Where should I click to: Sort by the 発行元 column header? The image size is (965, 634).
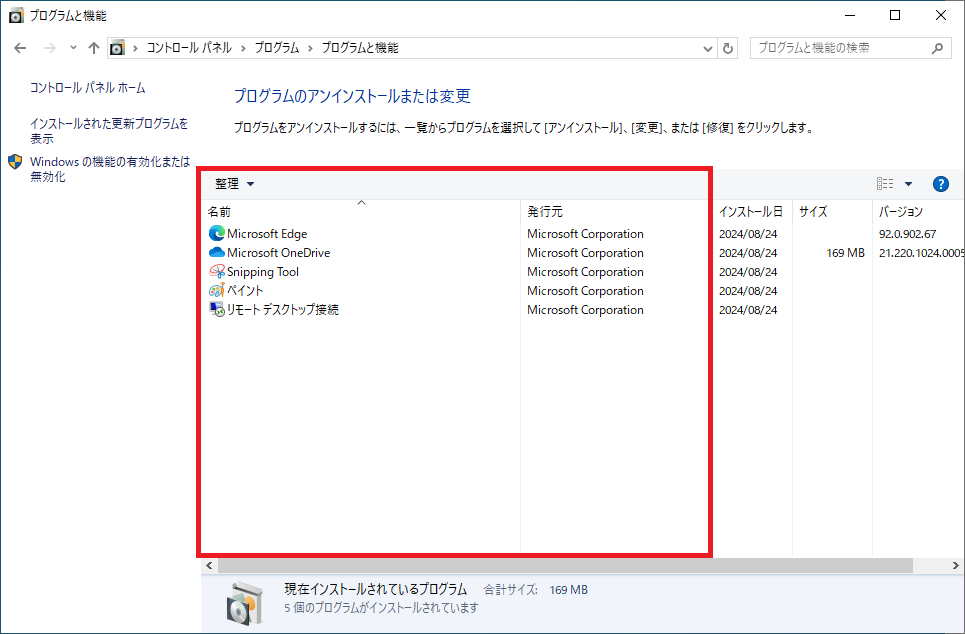coord(545,212)
